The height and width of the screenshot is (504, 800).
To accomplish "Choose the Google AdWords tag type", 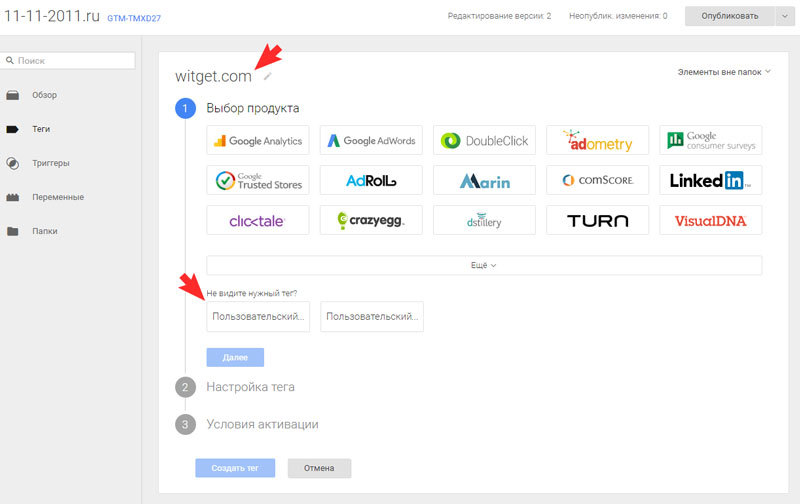I will coord(371,140).
